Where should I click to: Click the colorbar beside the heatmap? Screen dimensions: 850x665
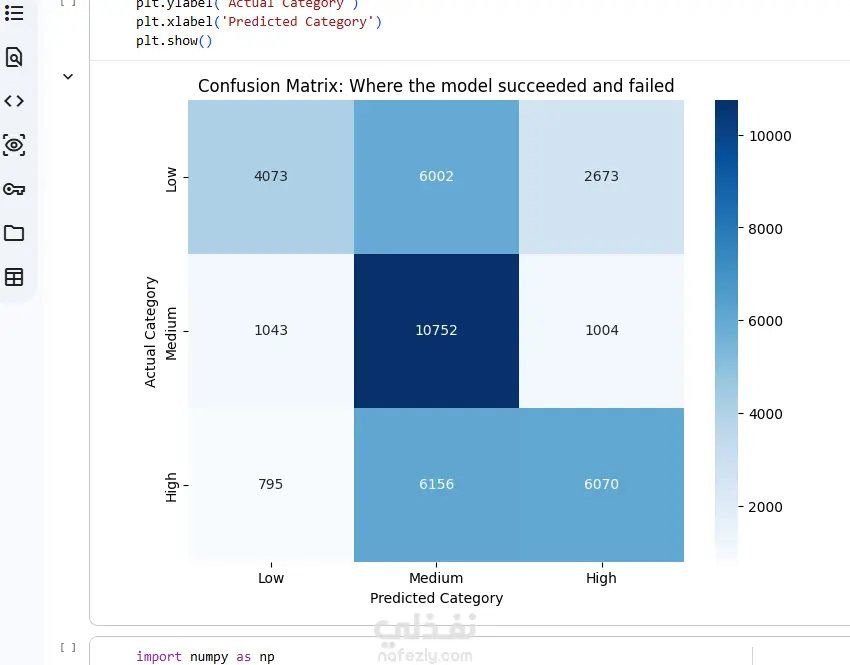pyautogui.click(x=727, y=330)
